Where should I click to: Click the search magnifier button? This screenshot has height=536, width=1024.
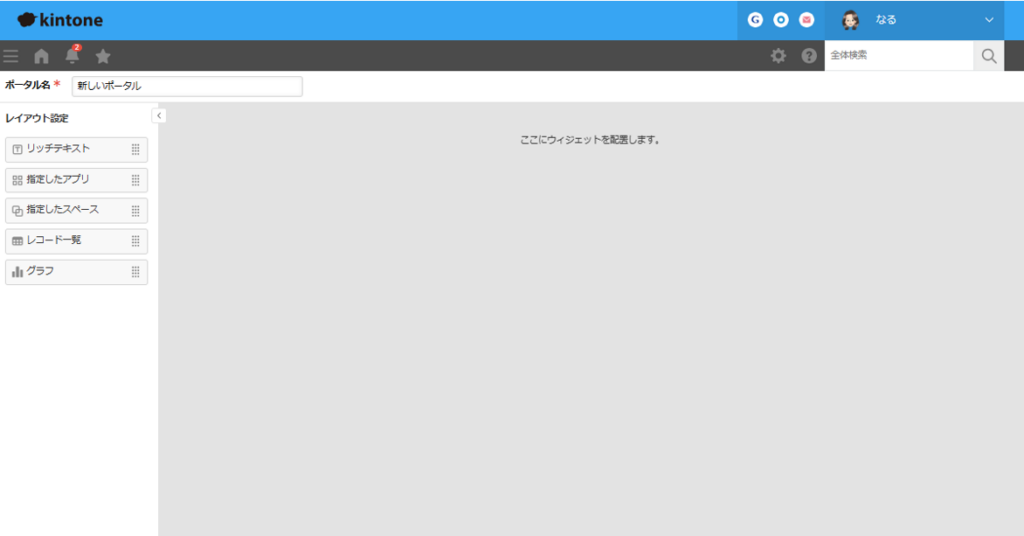988,56
